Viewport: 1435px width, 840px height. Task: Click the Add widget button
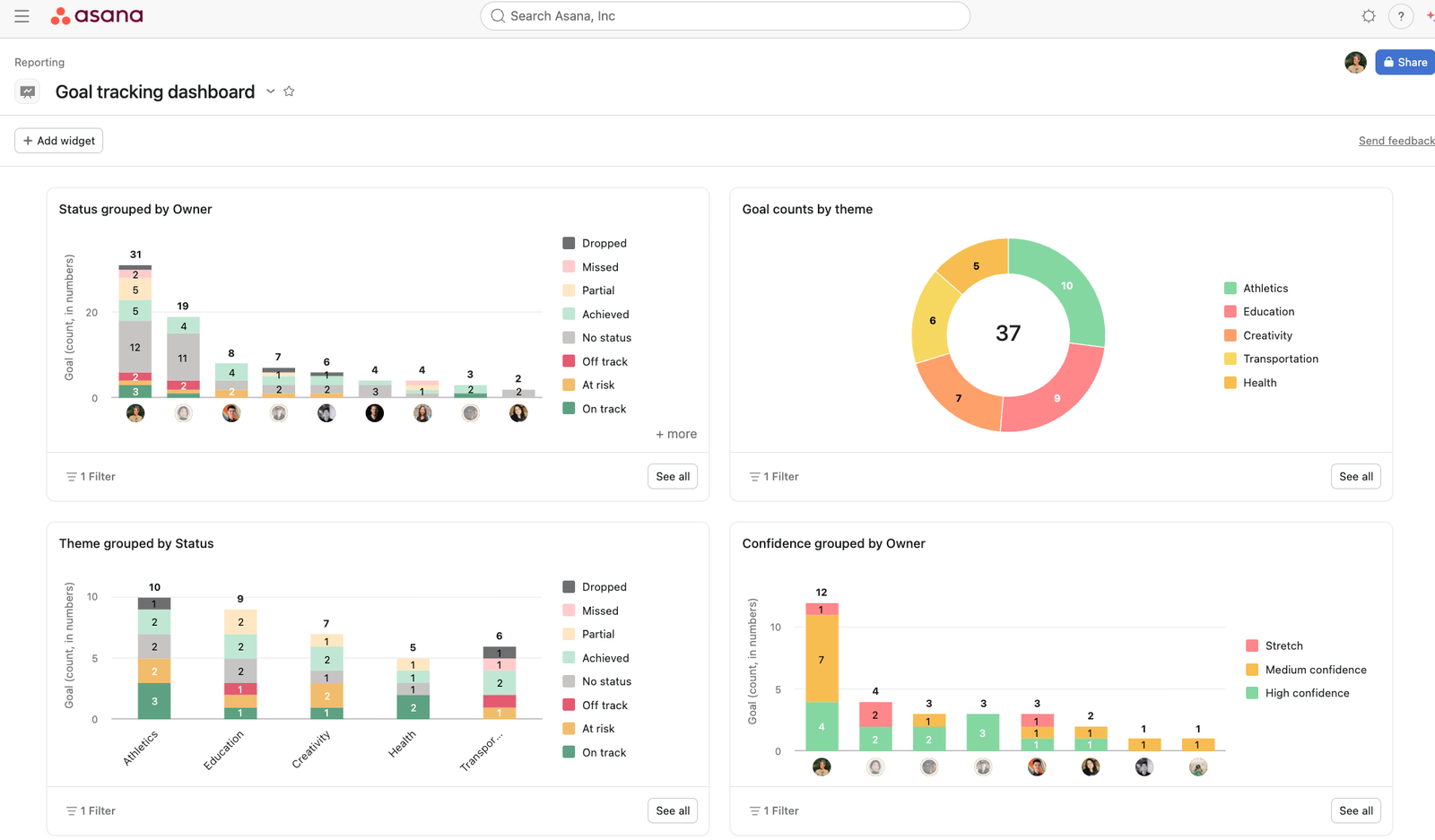point(58,140)
